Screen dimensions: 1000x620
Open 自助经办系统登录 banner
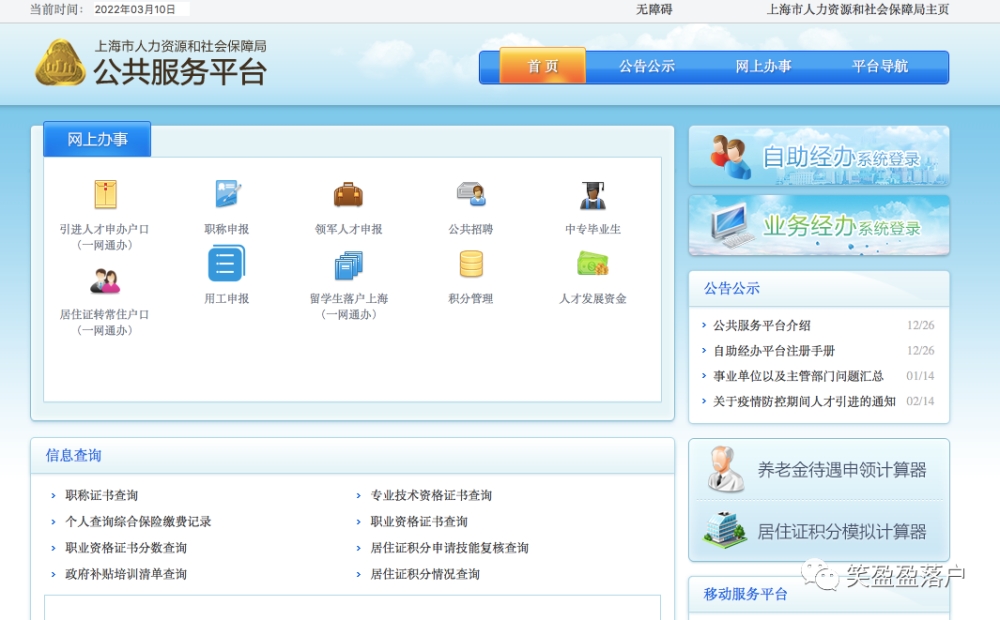click(x=819, y=156)
